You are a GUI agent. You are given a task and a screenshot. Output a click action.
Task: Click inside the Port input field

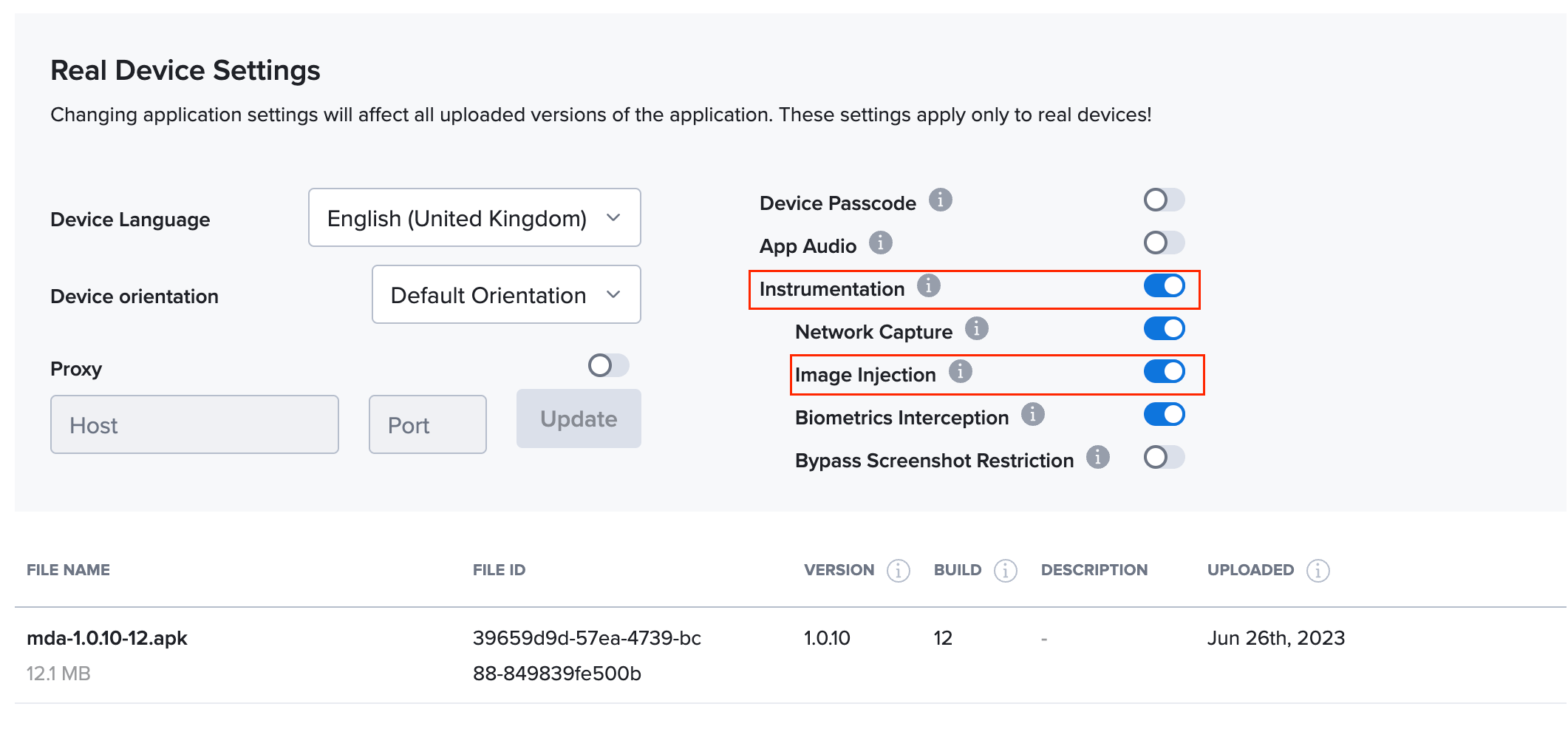coord(427,424)
